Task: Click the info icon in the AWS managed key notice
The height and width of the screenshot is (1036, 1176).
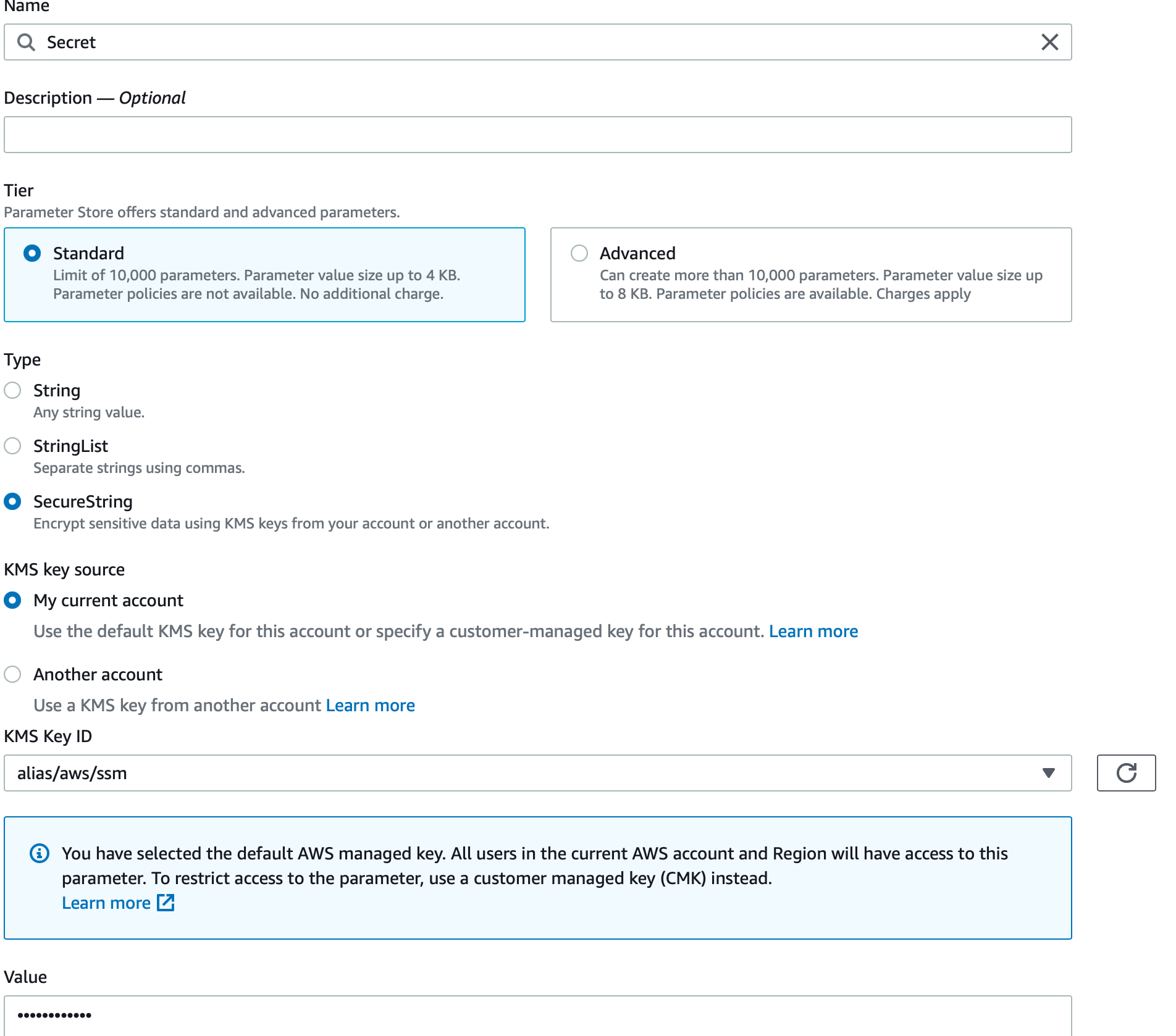Action: [x=40, y=853]
